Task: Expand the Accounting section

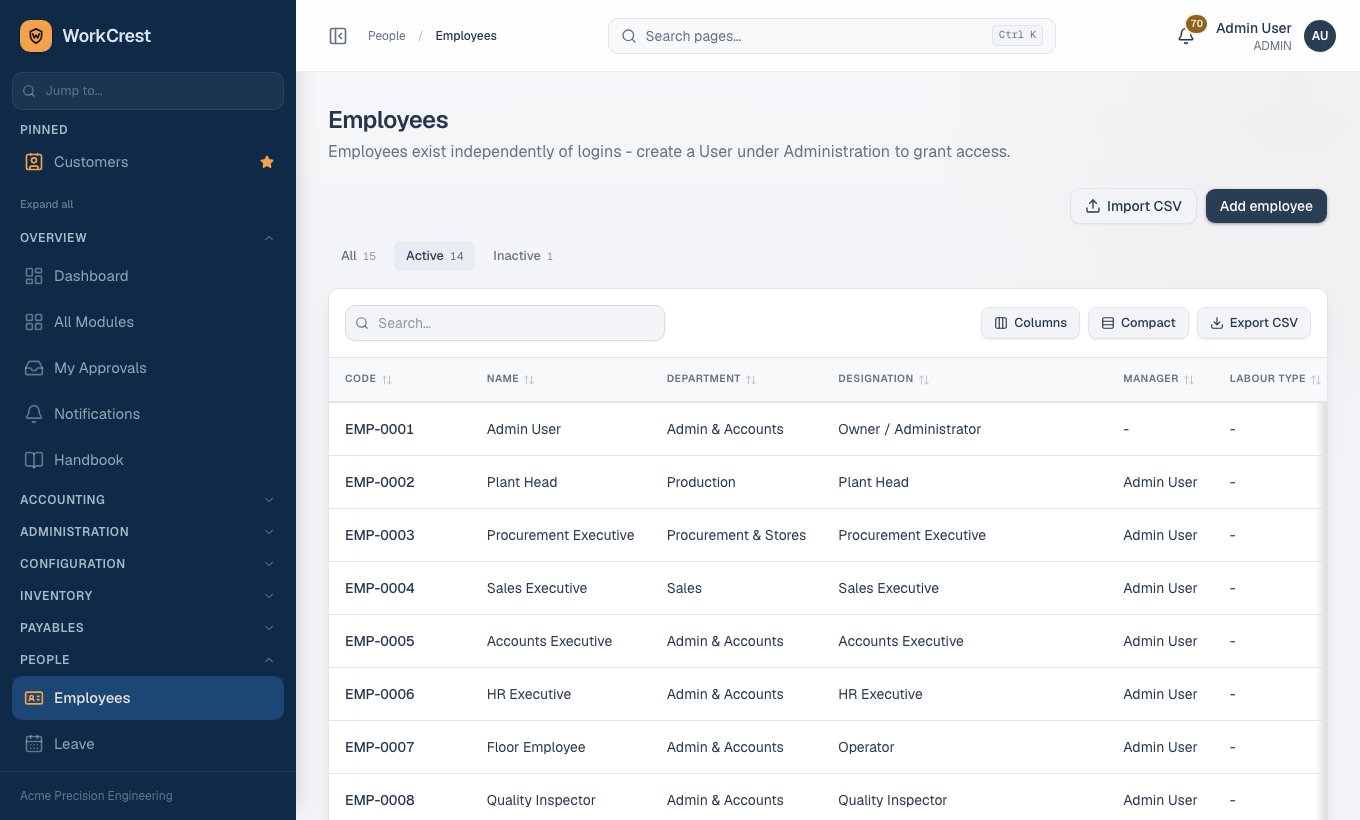Action: point(148,500)
